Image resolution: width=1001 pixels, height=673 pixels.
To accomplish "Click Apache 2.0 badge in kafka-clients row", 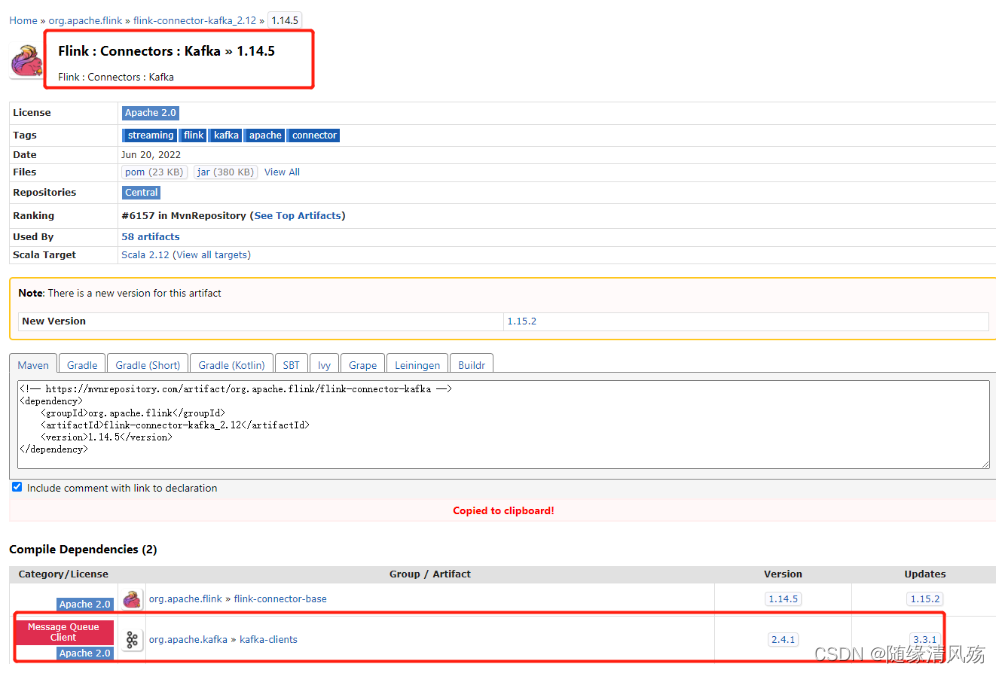I will 85,653.
